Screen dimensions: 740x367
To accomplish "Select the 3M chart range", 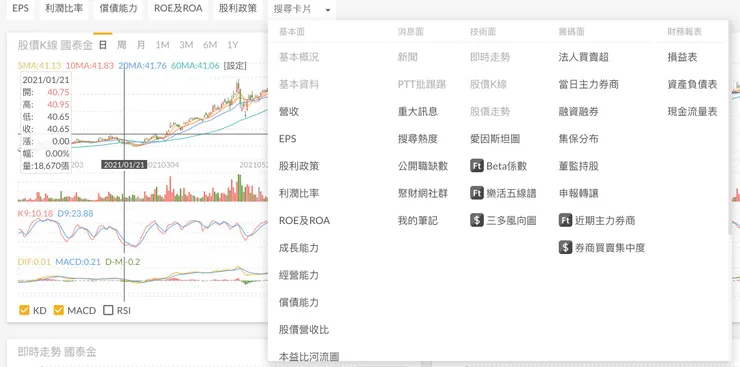I will 186,45.
